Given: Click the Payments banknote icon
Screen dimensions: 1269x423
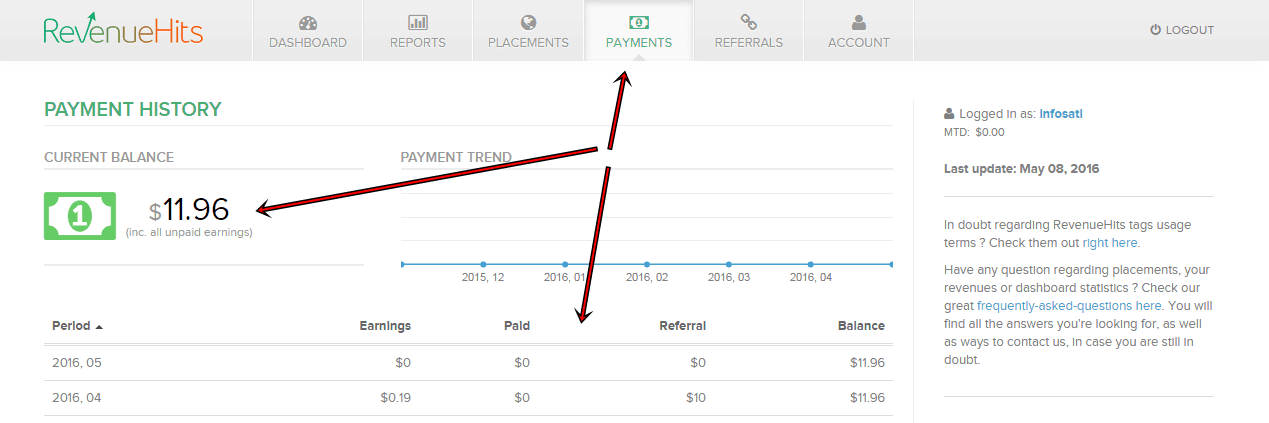Looking at the screenshot, I should 638,22.
